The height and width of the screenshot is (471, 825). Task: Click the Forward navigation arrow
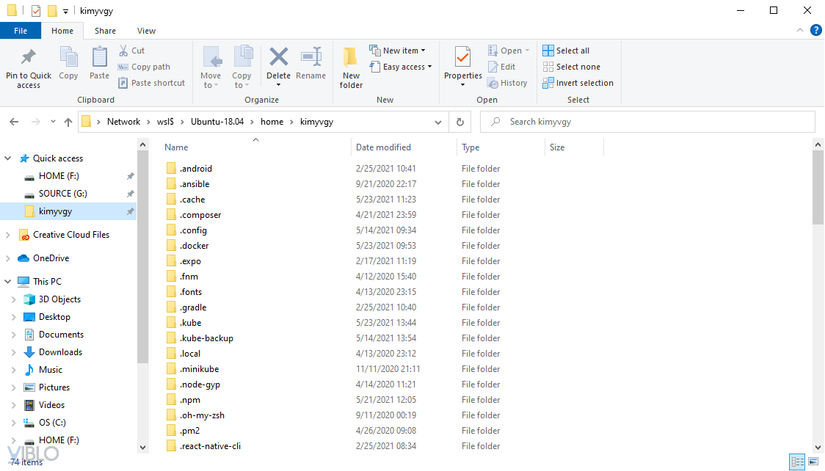pyautogui.click(x=35, y=122)
